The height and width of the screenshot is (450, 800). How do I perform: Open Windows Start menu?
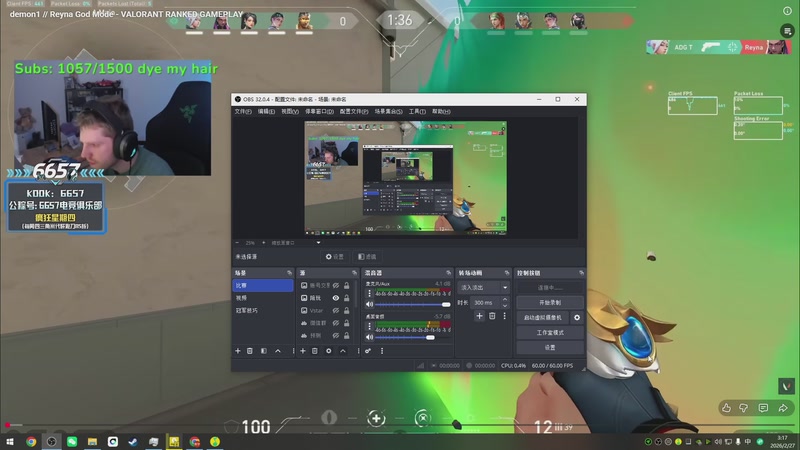10,442
